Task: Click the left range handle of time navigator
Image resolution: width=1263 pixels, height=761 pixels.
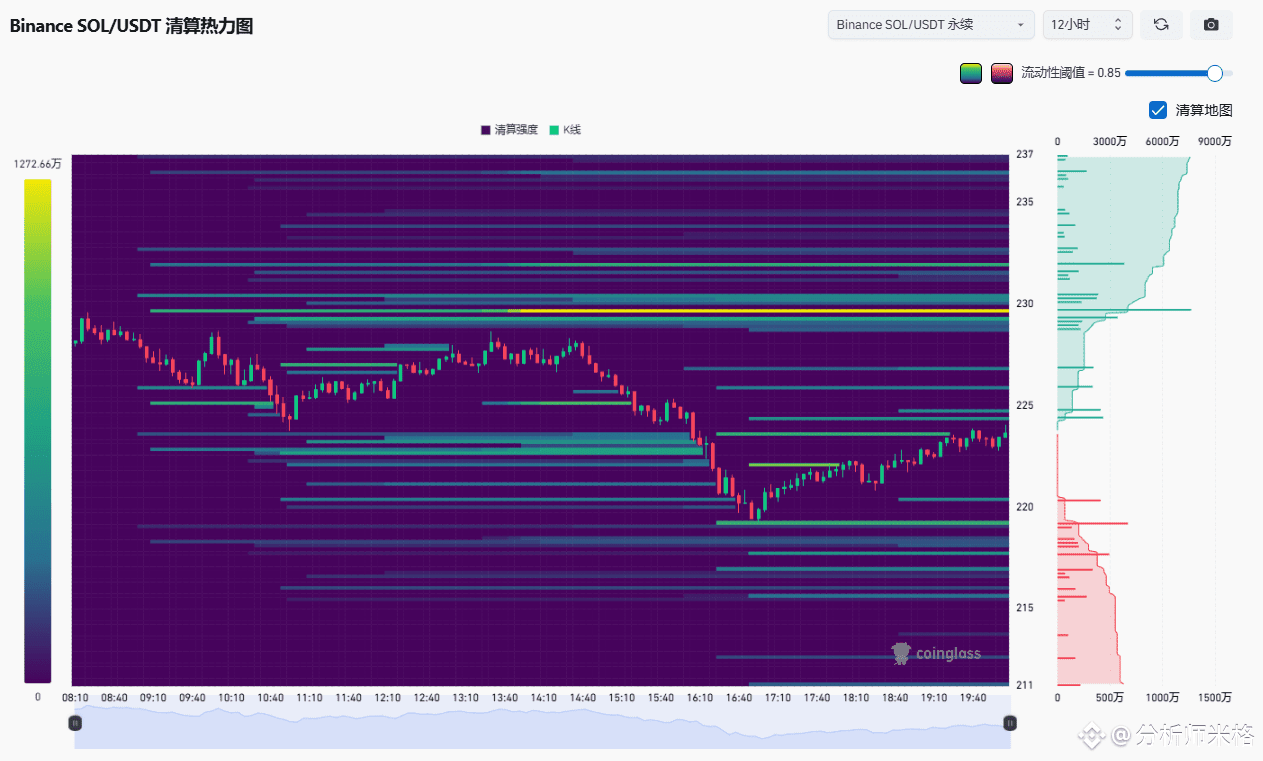Action: (75, 722)
